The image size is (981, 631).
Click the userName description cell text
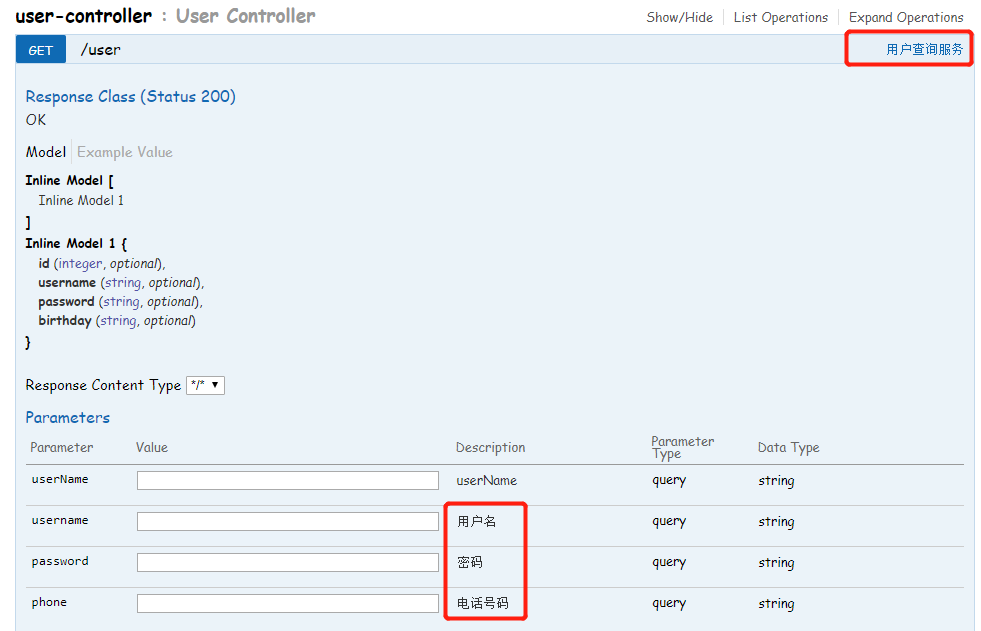[x=487, y=480]
